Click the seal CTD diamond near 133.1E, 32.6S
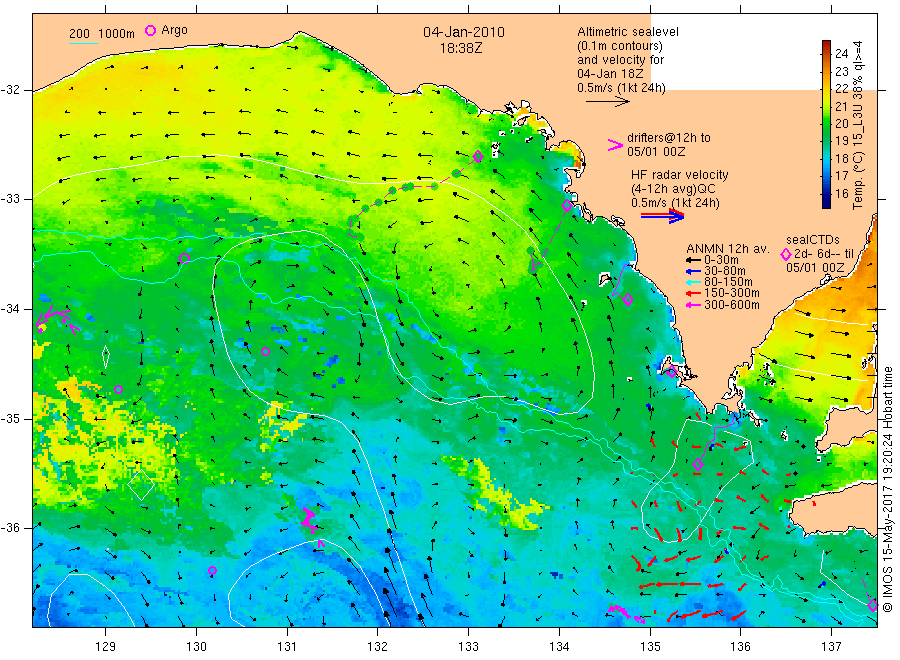Screen dimensions: 900x660 [x=478, y=156]
